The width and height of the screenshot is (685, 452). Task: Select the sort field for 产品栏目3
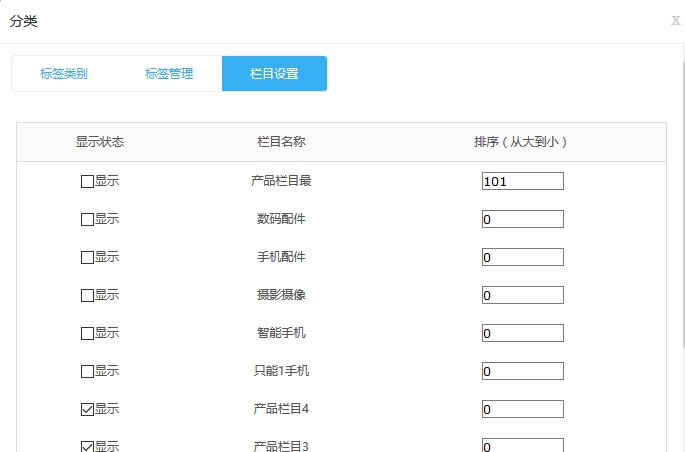[522, 445]
